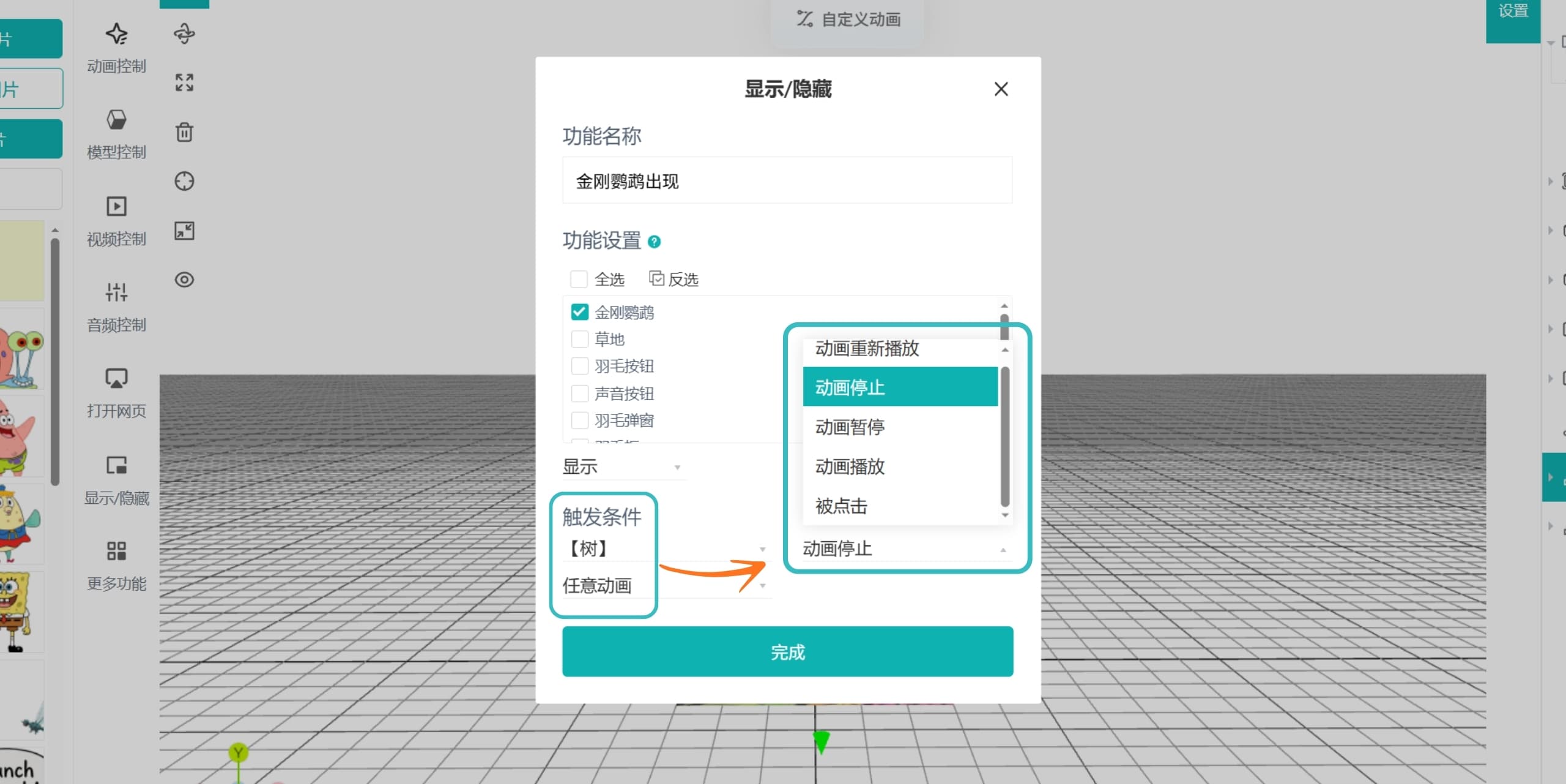1566x784 pixels.
Task: Open the 【树】 trigger object dropdown
Action: [x=666, y=549]
